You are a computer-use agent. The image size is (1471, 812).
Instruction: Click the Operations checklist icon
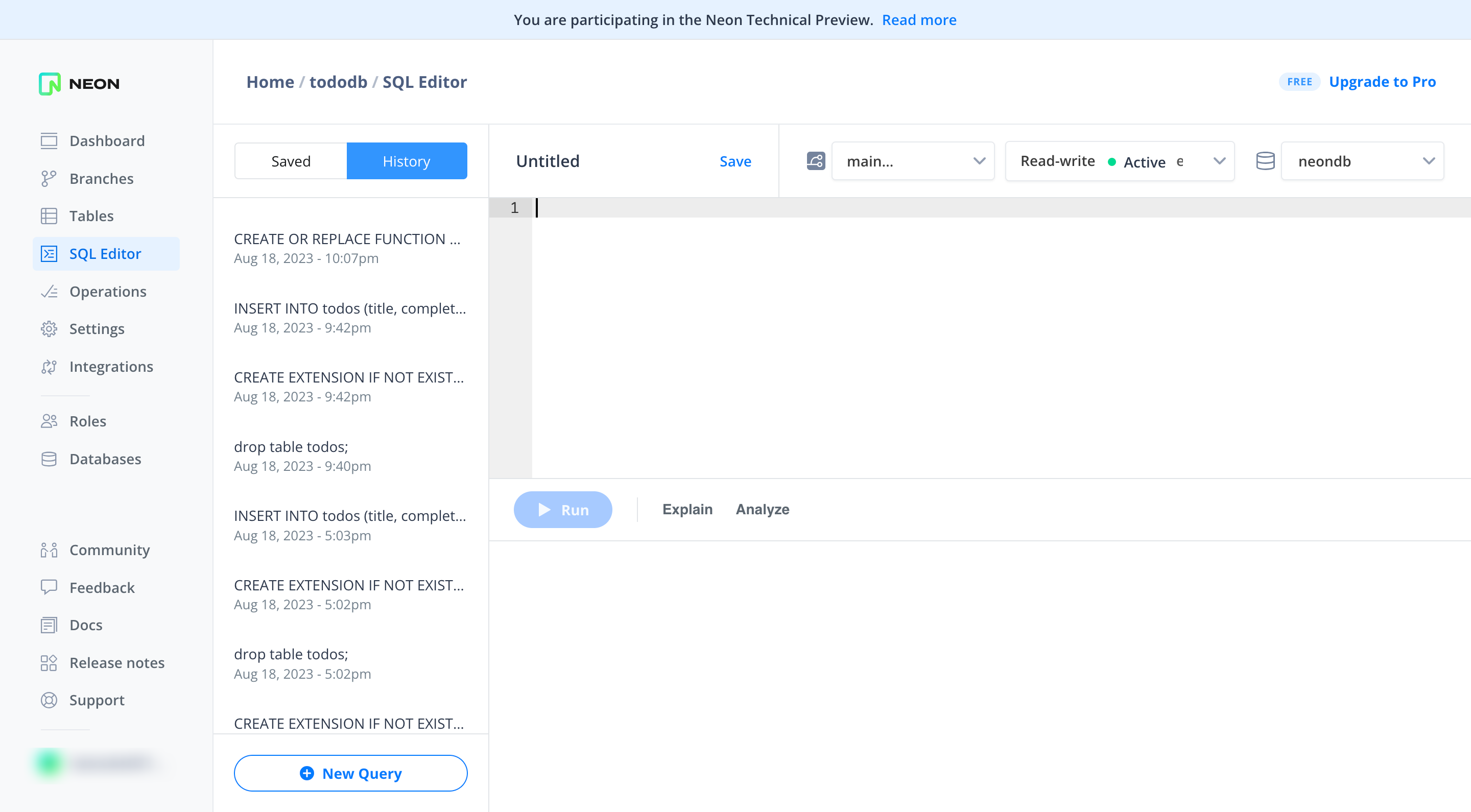(x=49, y=291)
